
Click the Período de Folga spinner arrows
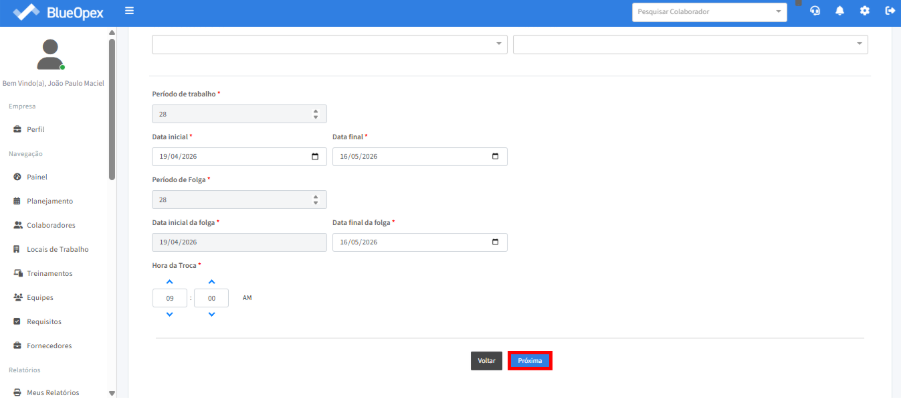point(315,200)
